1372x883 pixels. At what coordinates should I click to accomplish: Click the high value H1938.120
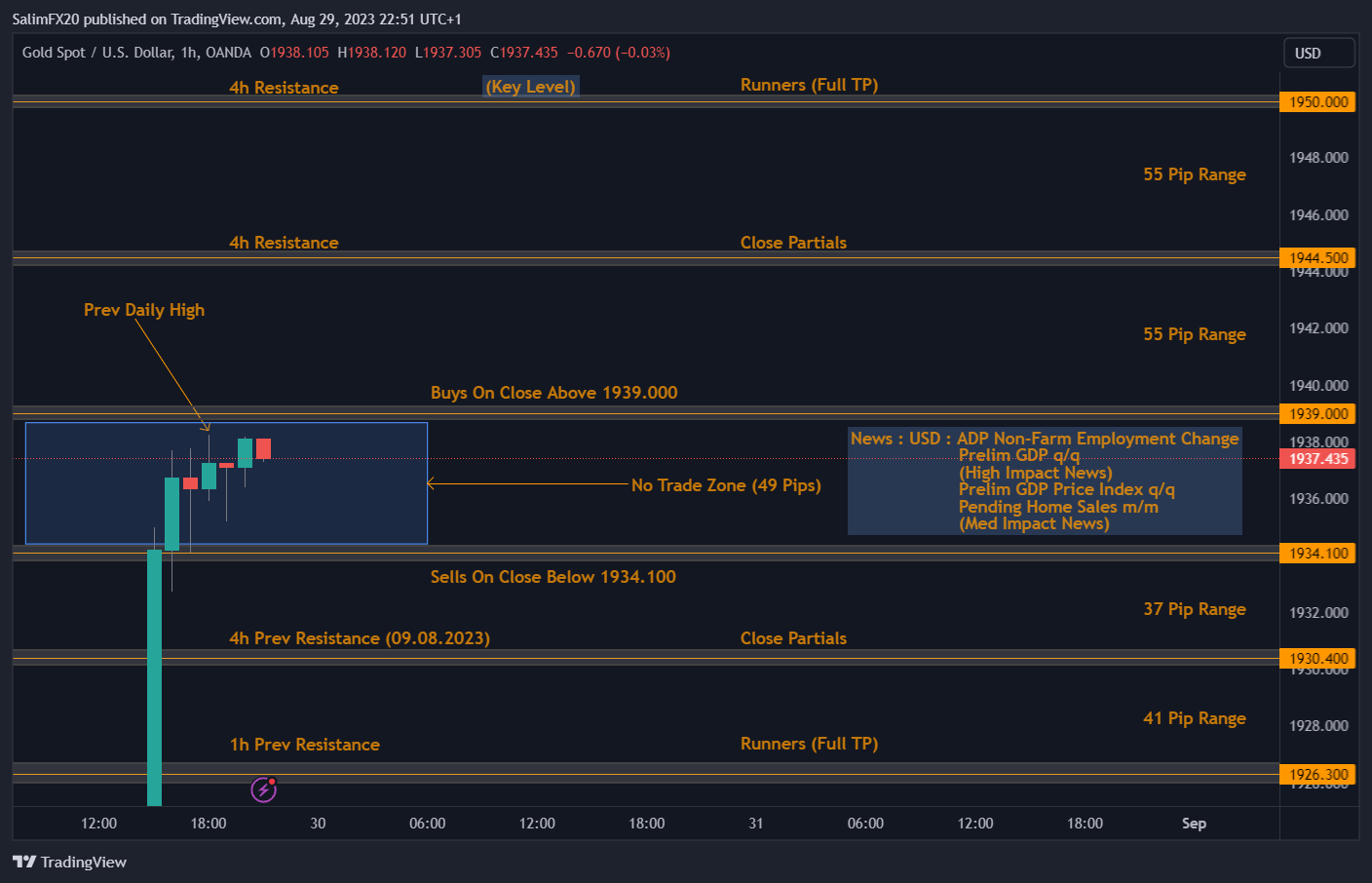click(371, 53)
